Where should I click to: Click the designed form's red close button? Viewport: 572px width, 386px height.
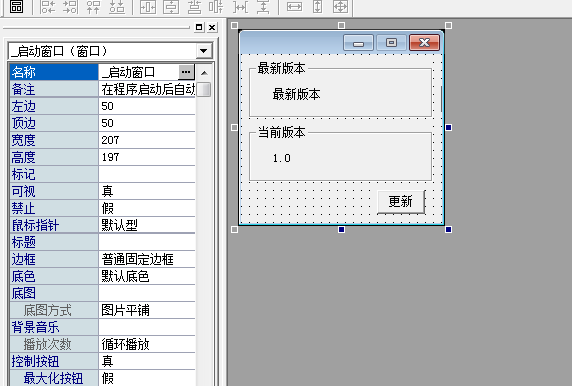(424, 43)
